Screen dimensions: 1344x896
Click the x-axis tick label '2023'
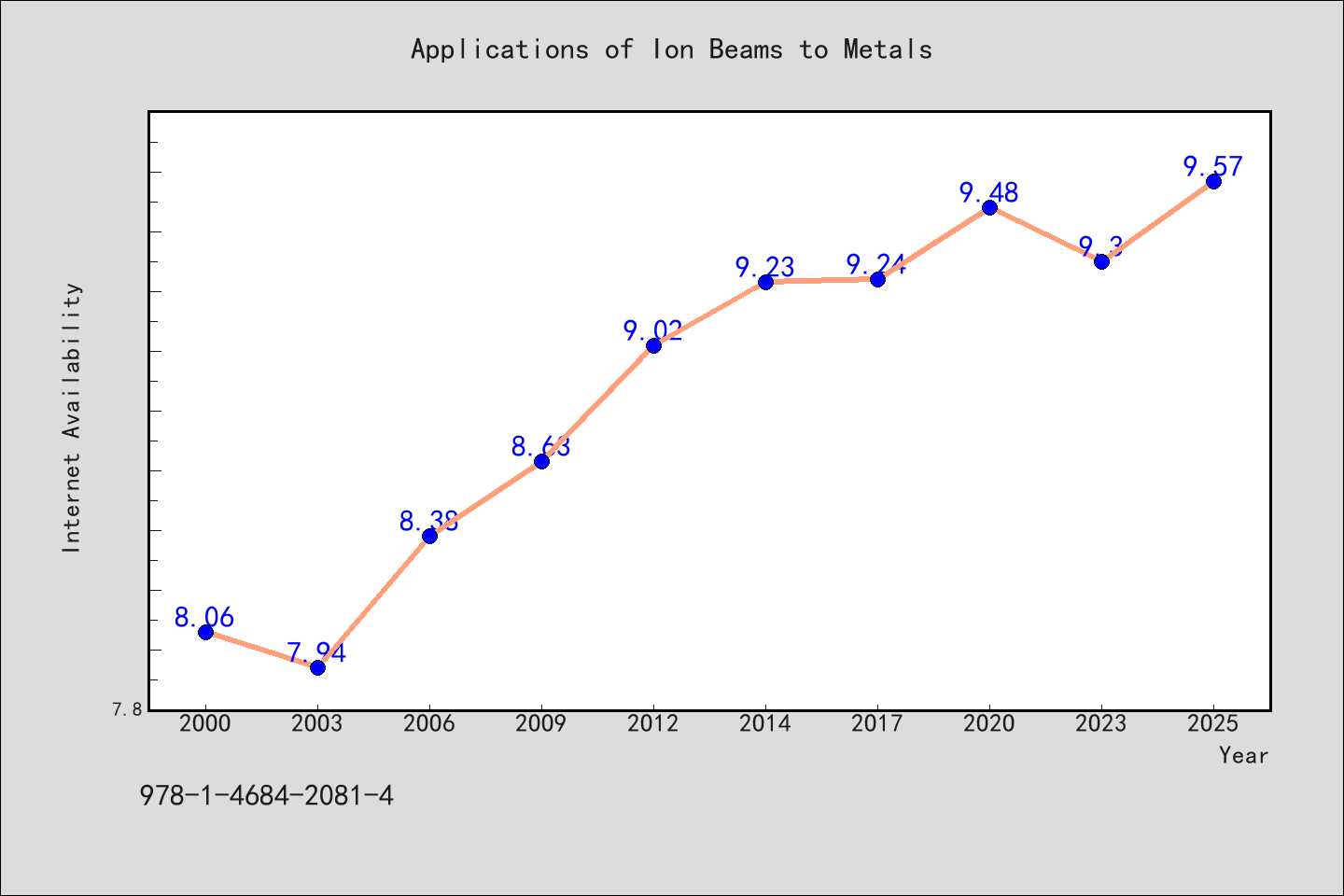(1101, 723)
